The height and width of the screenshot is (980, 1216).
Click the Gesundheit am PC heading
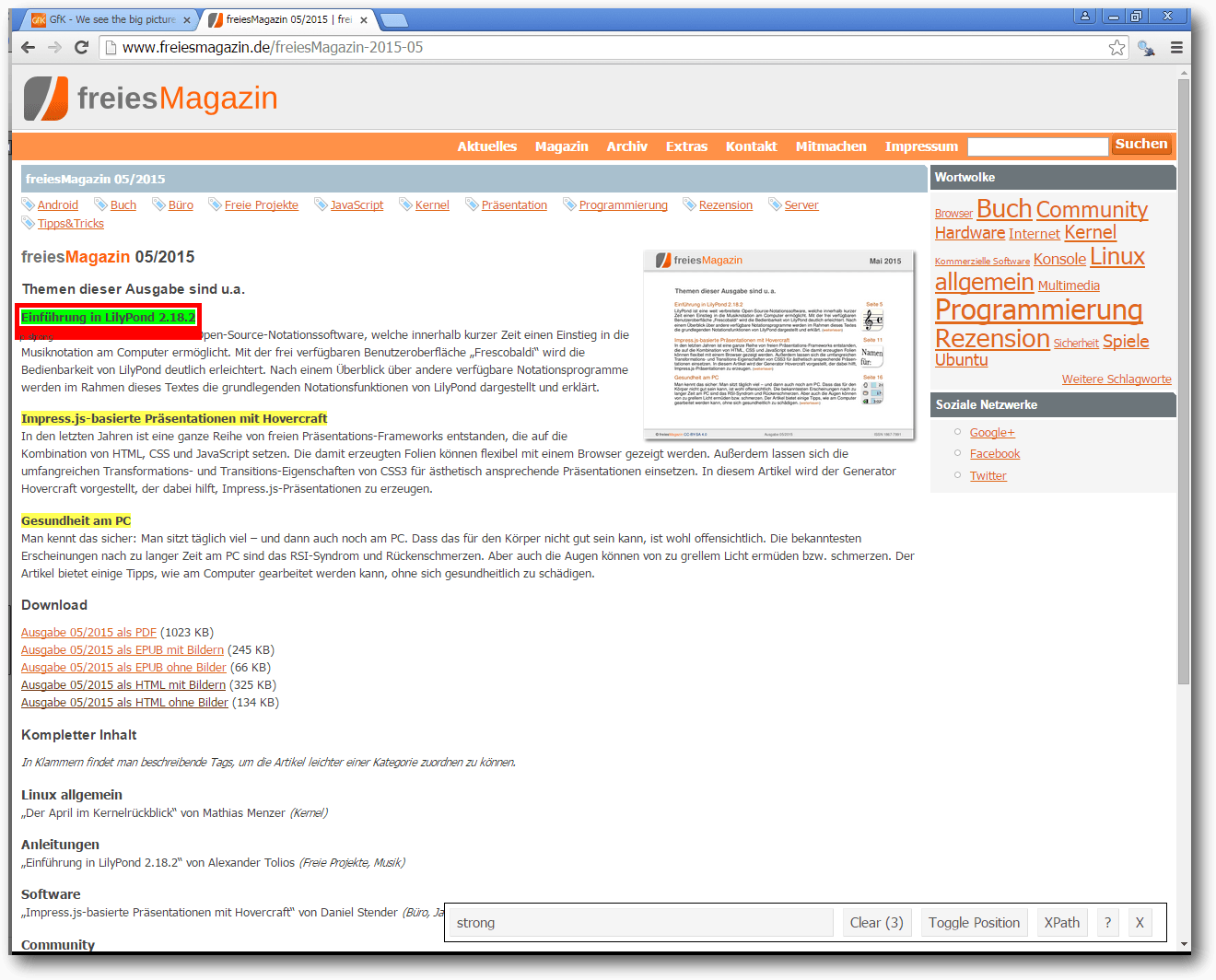[76, 521]
